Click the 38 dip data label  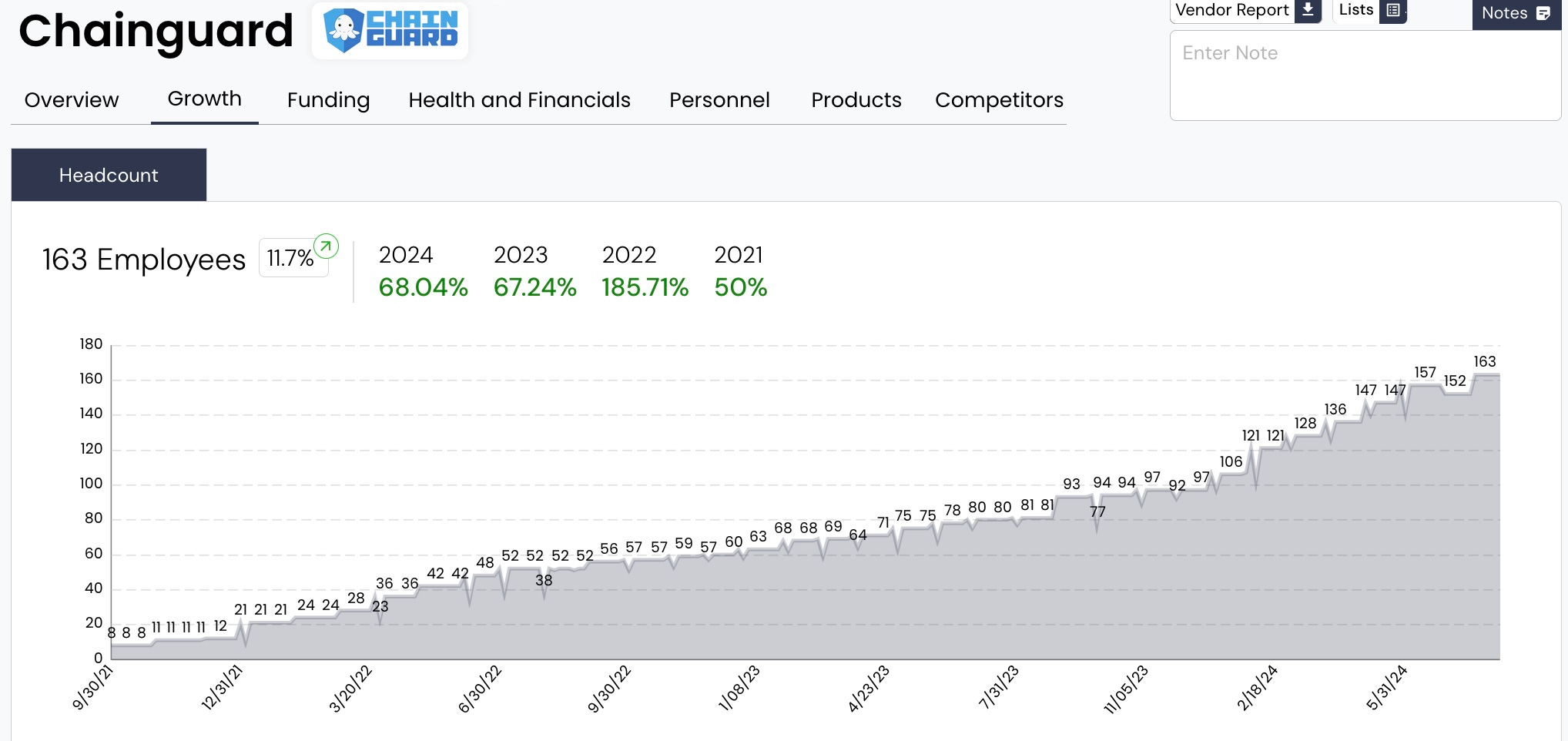[x=544, y=580]
